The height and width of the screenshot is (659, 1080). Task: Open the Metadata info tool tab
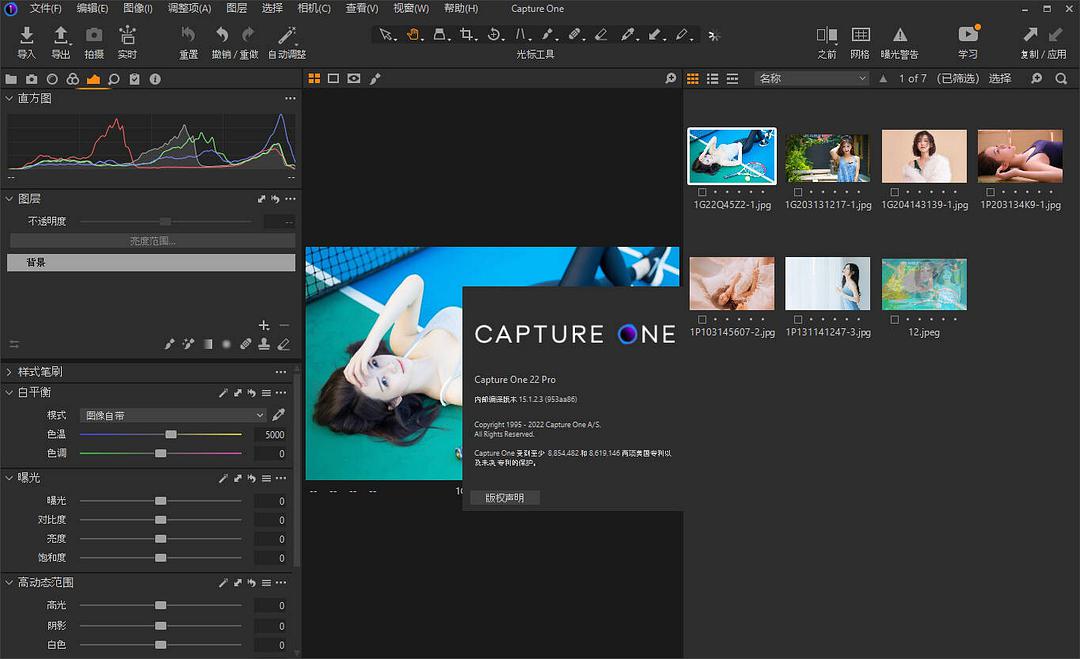pyautogui.click(x=155, y=79)
